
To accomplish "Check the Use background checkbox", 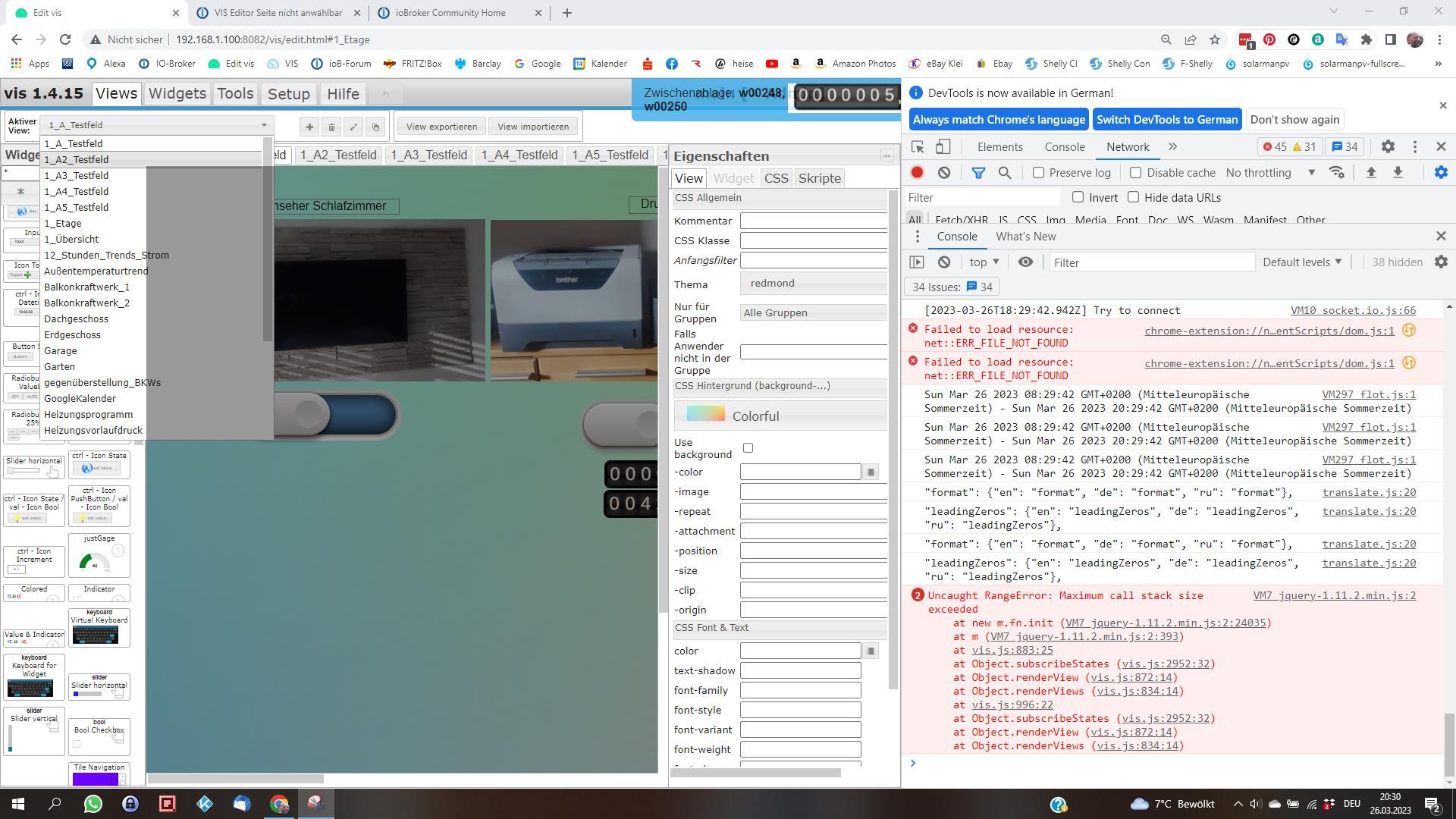I will [748, 448].
